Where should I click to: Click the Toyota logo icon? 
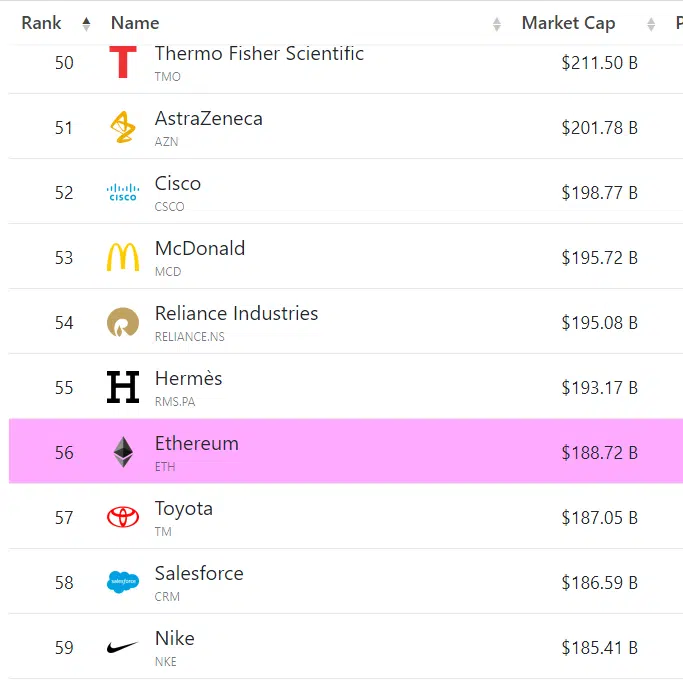coord(123,517)
